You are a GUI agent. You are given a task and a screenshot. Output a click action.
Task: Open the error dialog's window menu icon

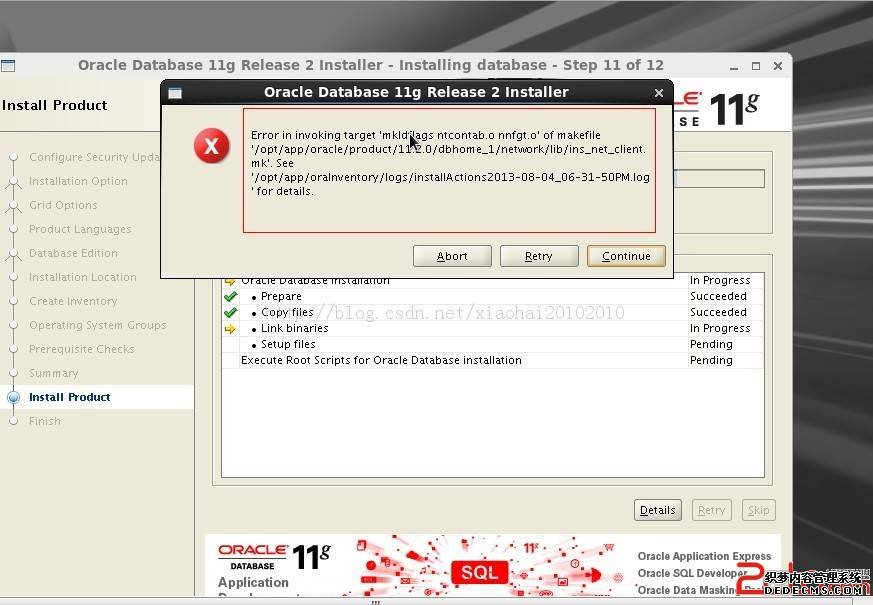pos(175,93)
